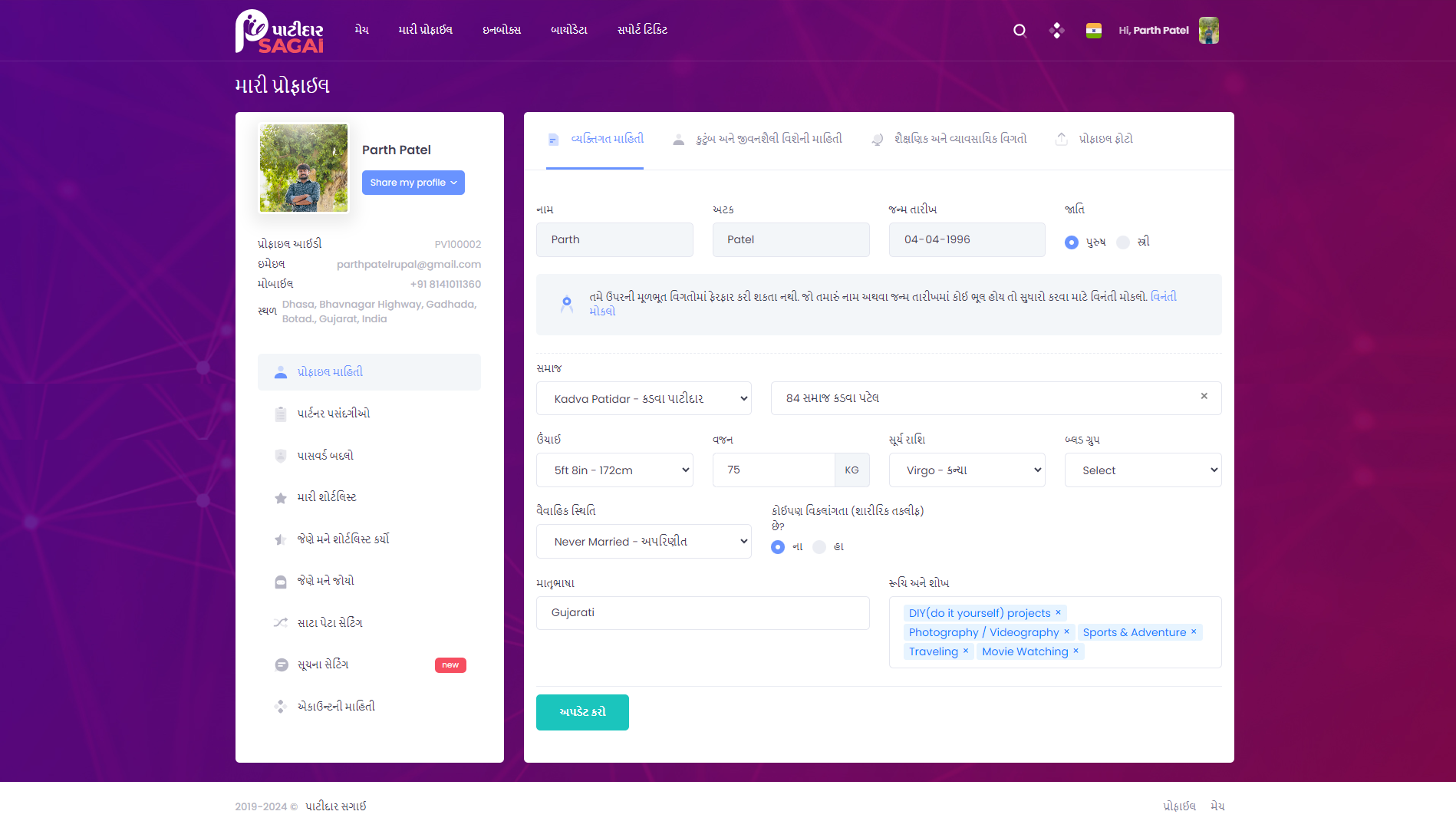Click the Patidar Sagai logo

280,31
